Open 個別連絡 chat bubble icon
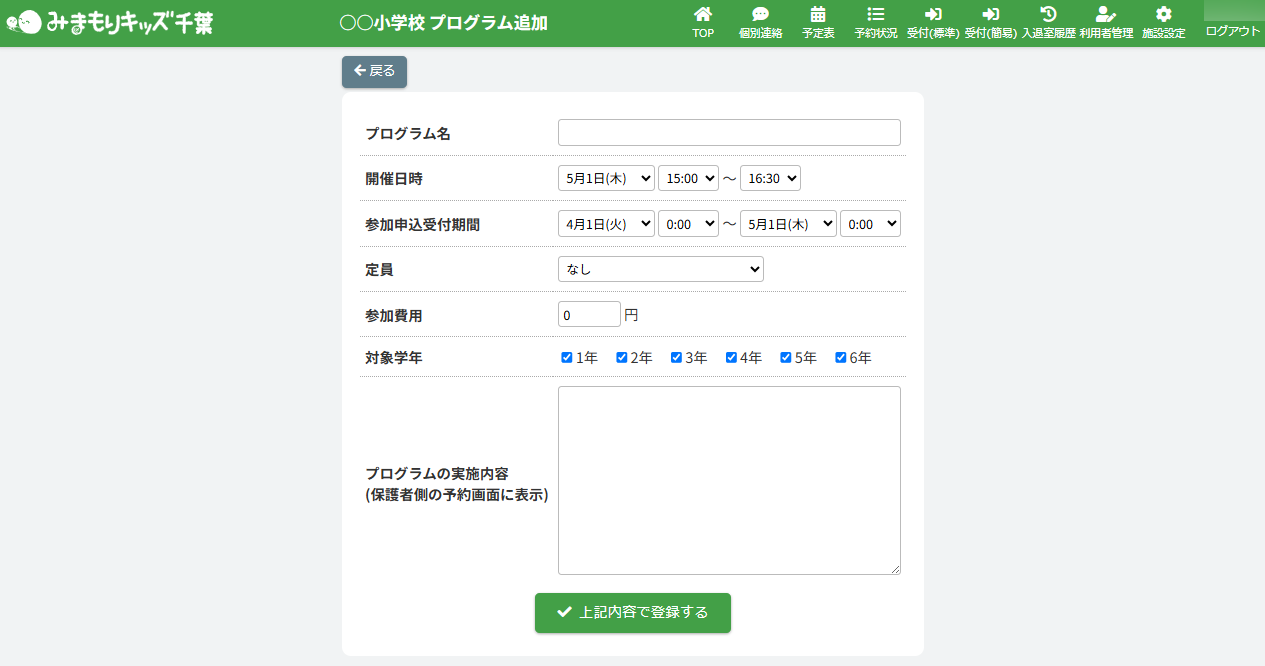Screen dimensions: 1265x666 click(760, 14)
